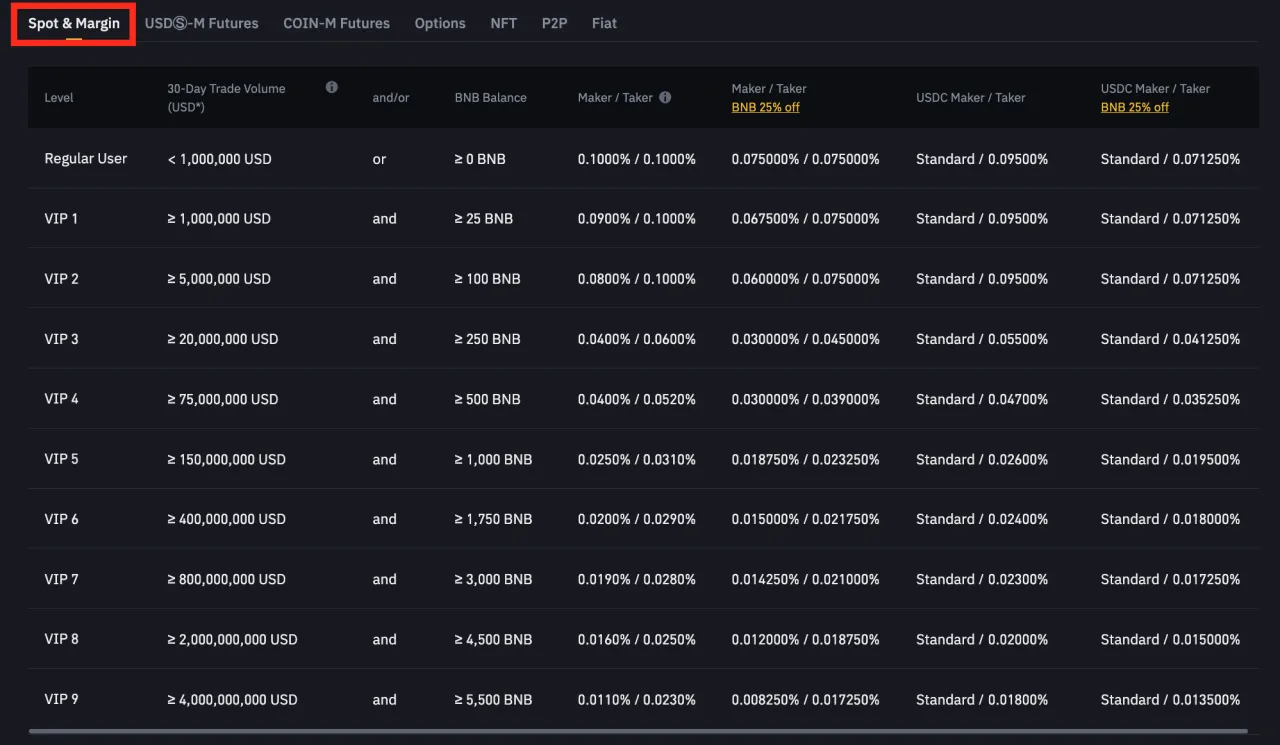This screenshot has height=745, width=1280.
Task: Switch to the Spot & Margin tab
Action: (74, 23)
